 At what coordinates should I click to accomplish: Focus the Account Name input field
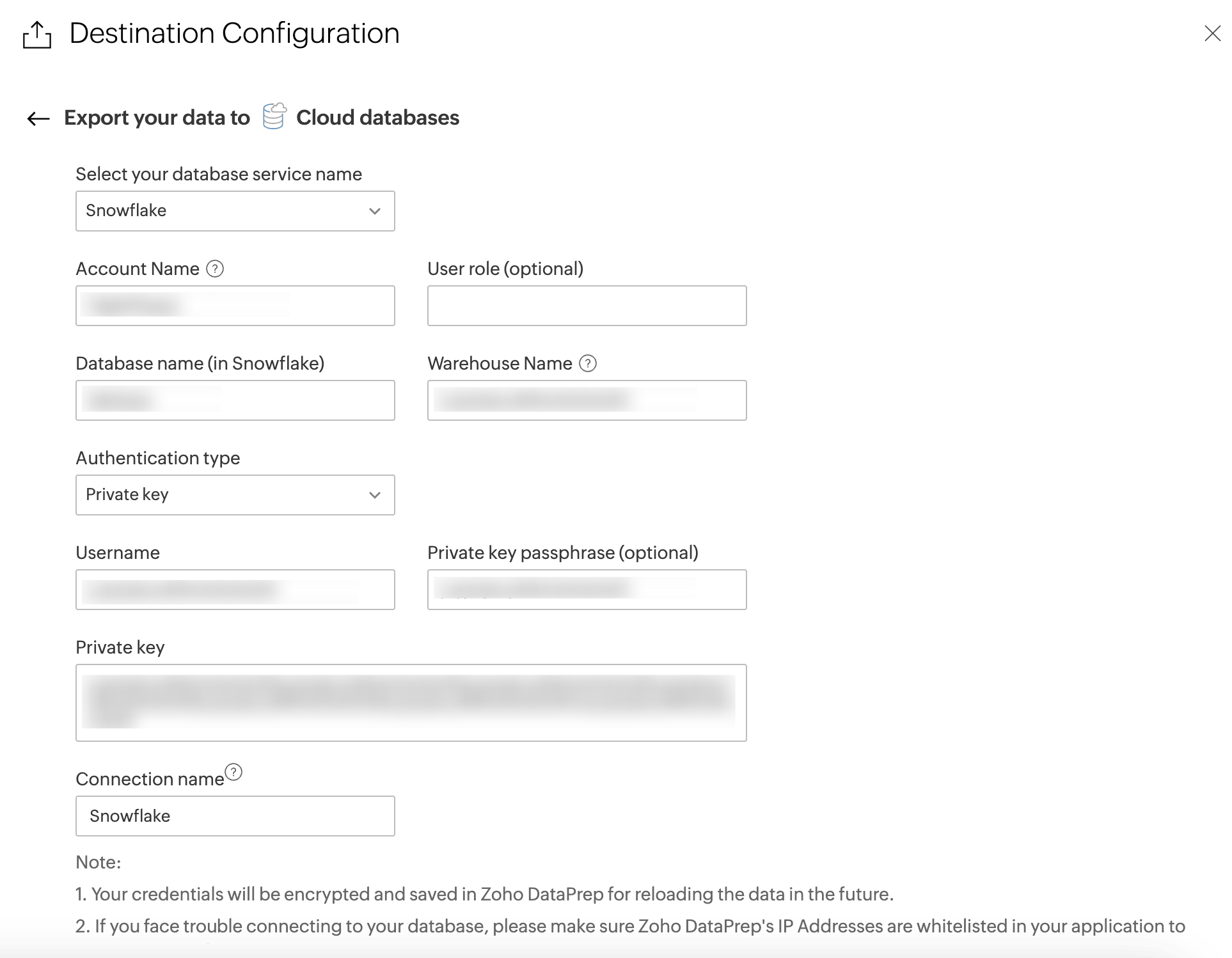[235, 306]
